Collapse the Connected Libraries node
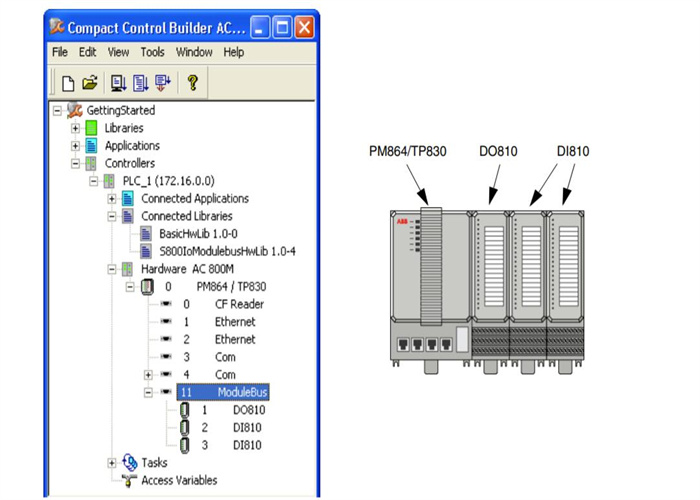 click(112, 216)
